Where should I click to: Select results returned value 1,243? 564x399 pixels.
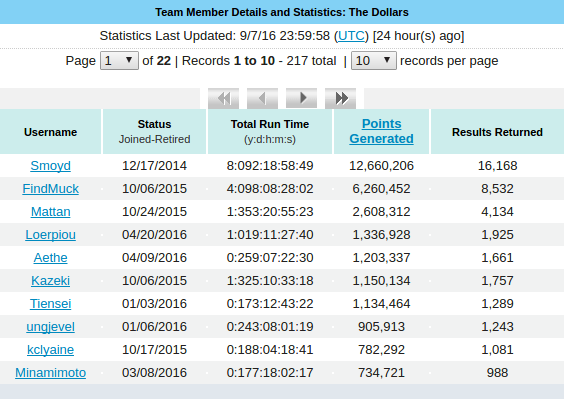pyautogui.click(x=497, y=327)
